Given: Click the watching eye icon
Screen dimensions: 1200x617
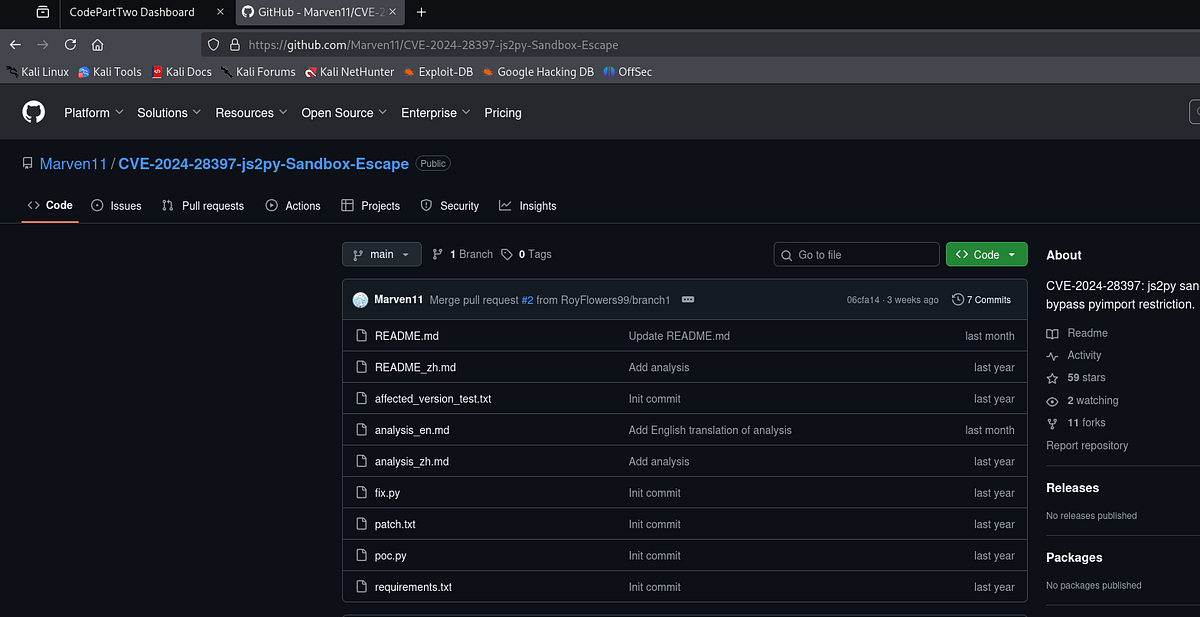Looking at the screenshot, I should tap(1052, 400).
